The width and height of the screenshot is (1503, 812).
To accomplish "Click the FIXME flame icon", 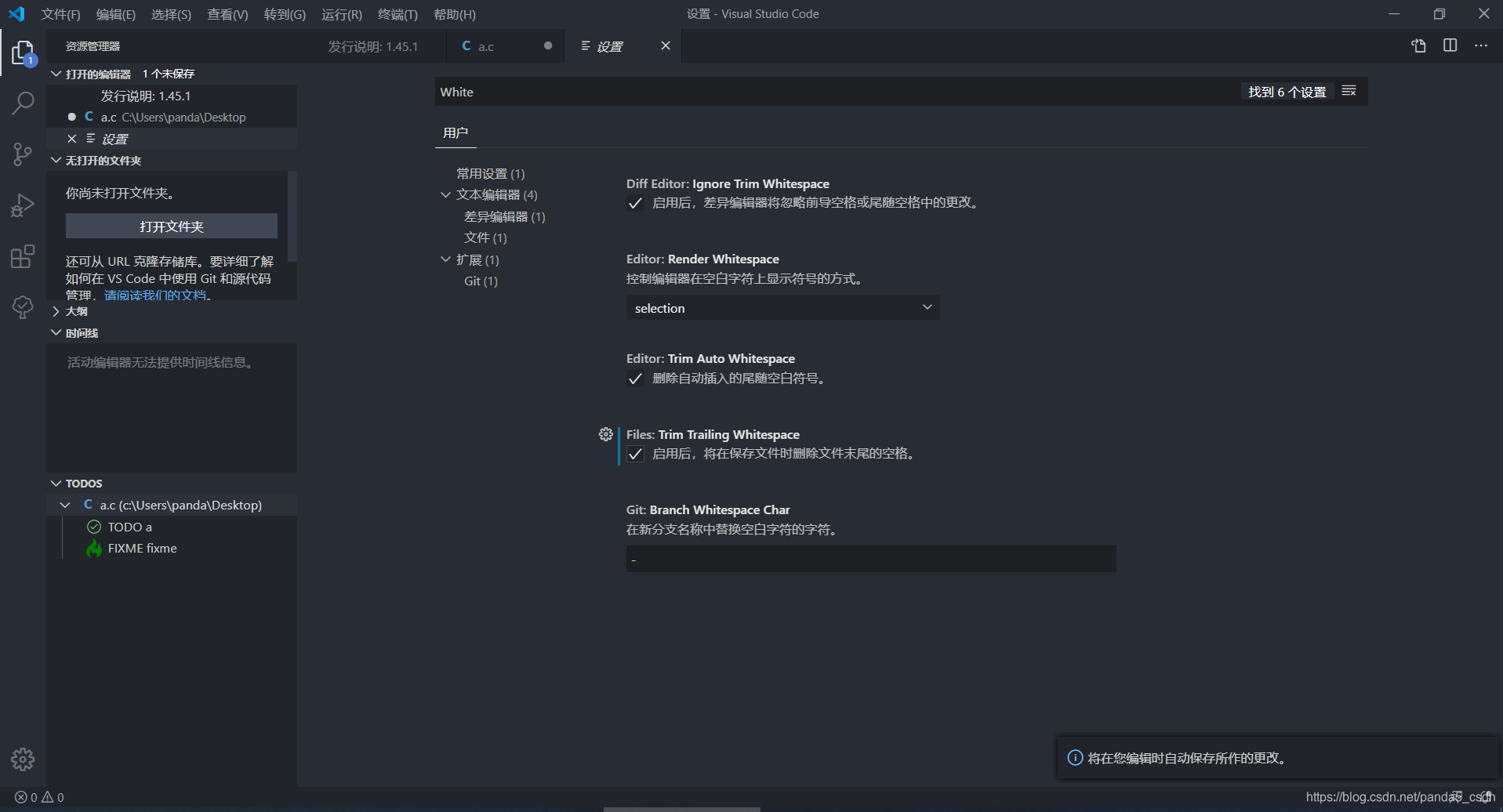I will point(94,548).
